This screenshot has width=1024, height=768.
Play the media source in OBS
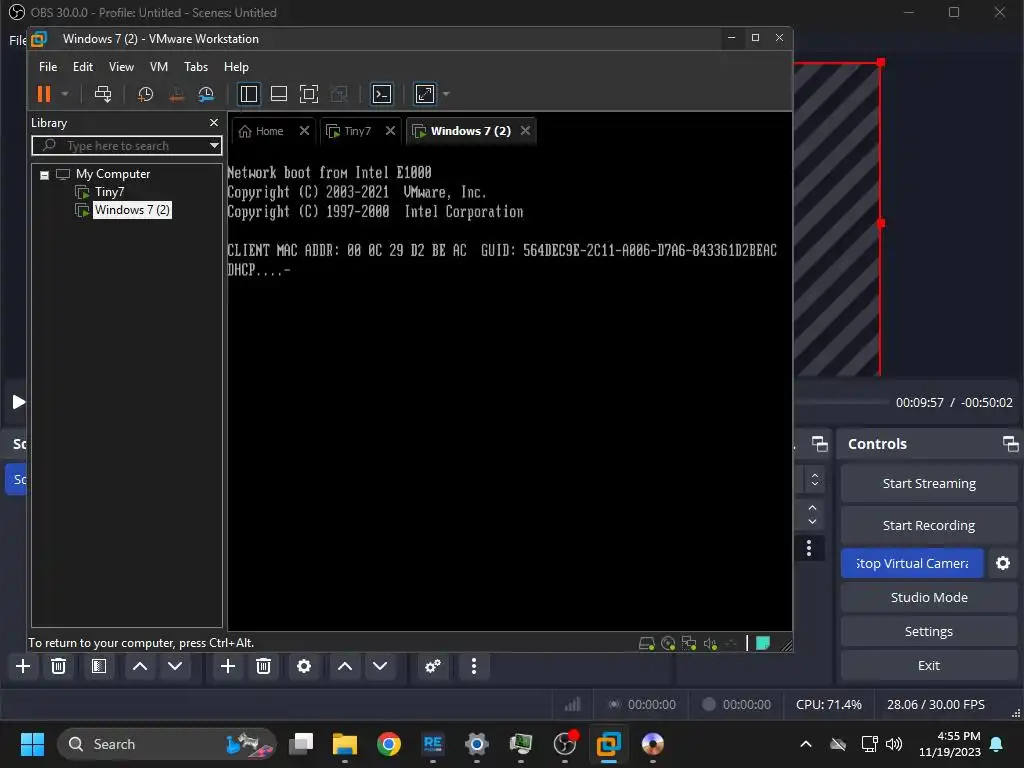[18, 402]
